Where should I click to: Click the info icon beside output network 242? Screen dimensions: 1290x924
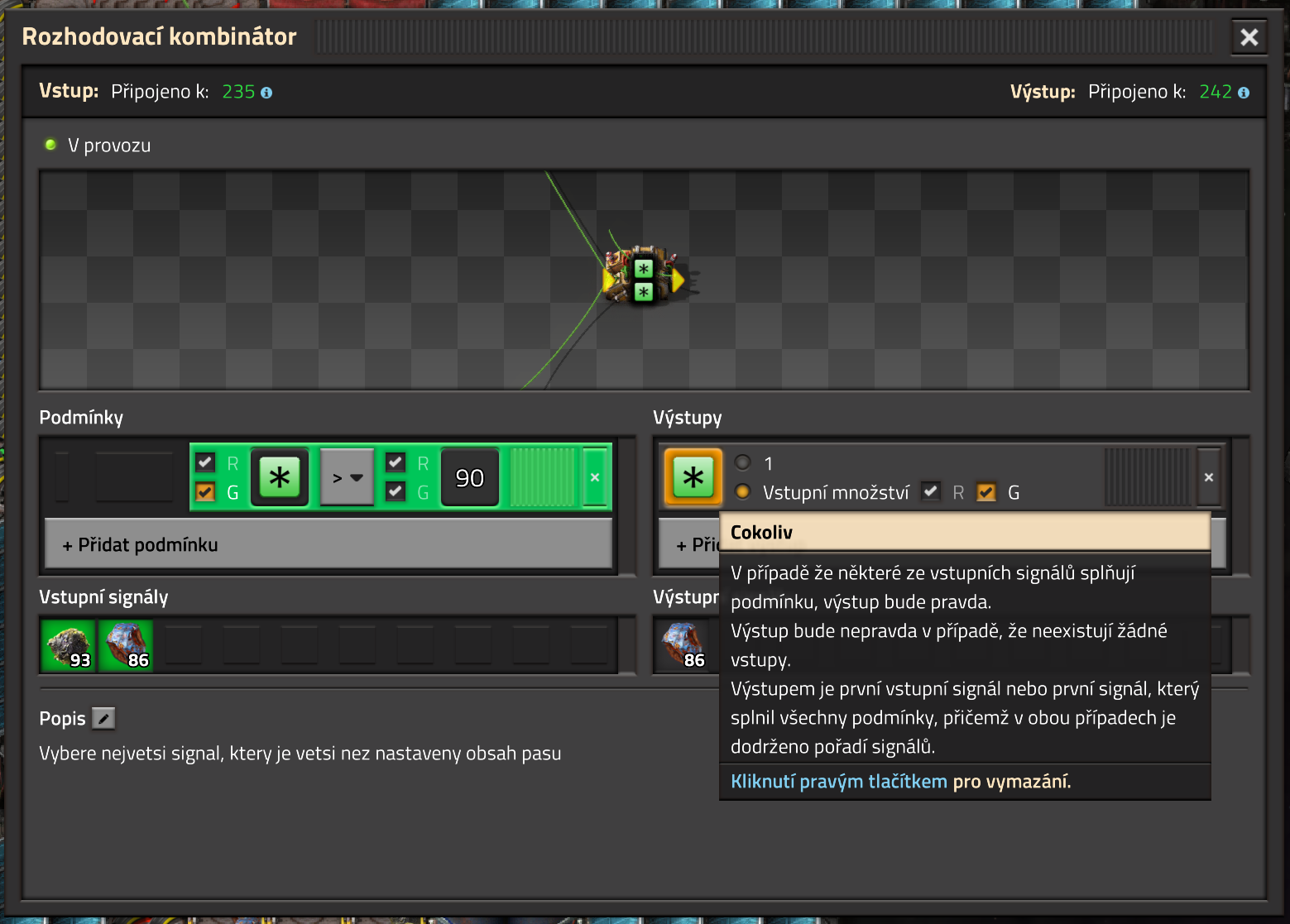[1244, 93]
